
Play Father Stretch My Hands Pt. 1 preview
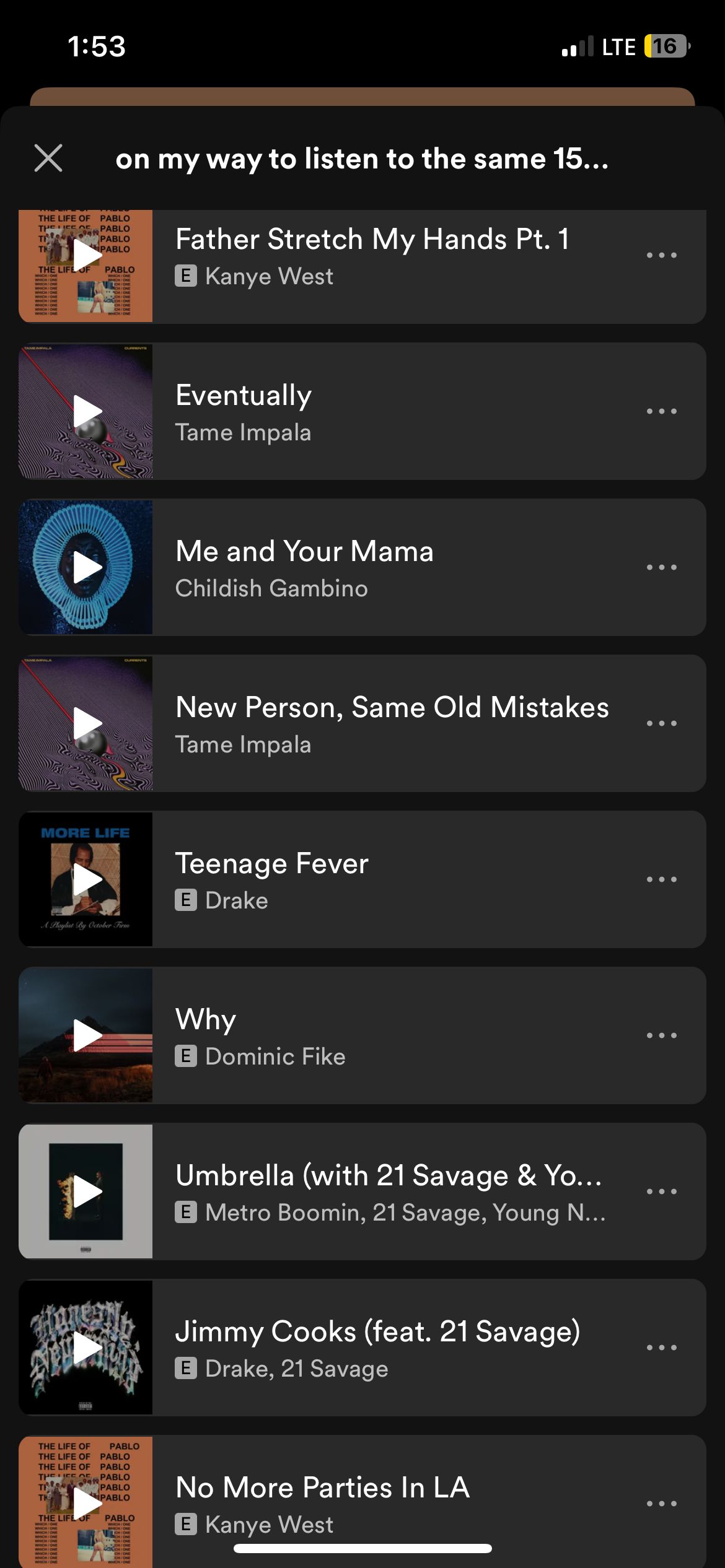[x=87, y=255]
